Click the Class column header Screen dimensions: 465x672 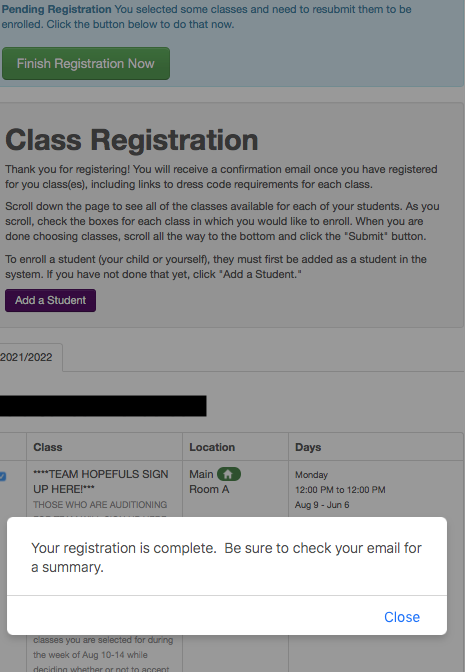(48, 447)
